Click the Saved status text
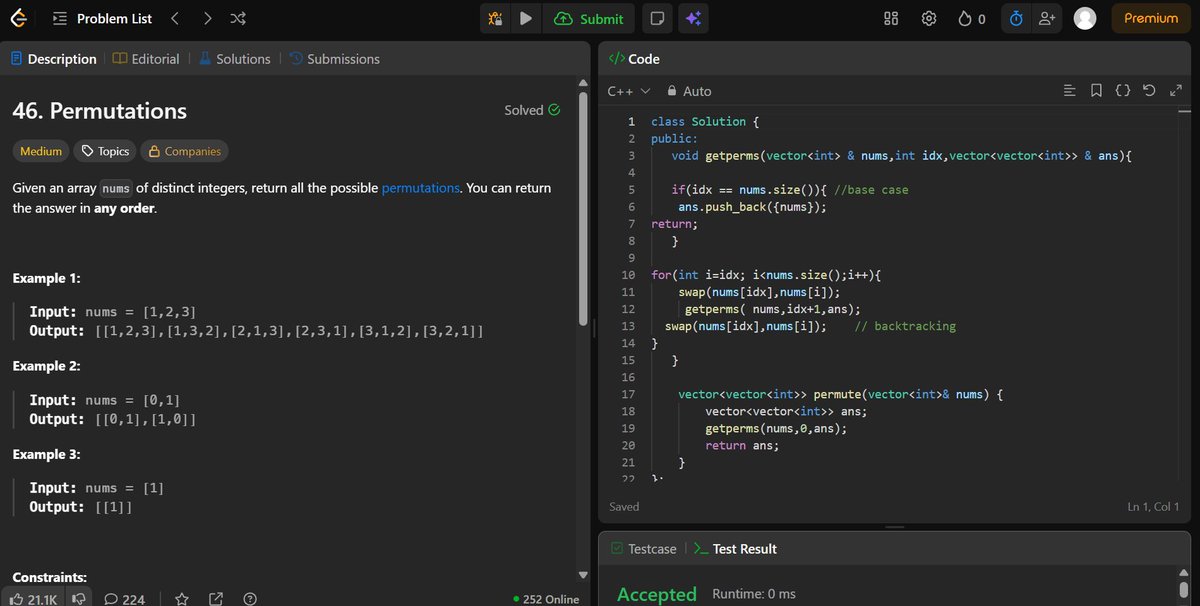The width and height of the screenshot is (1200, 606). (x=624, y=507)
